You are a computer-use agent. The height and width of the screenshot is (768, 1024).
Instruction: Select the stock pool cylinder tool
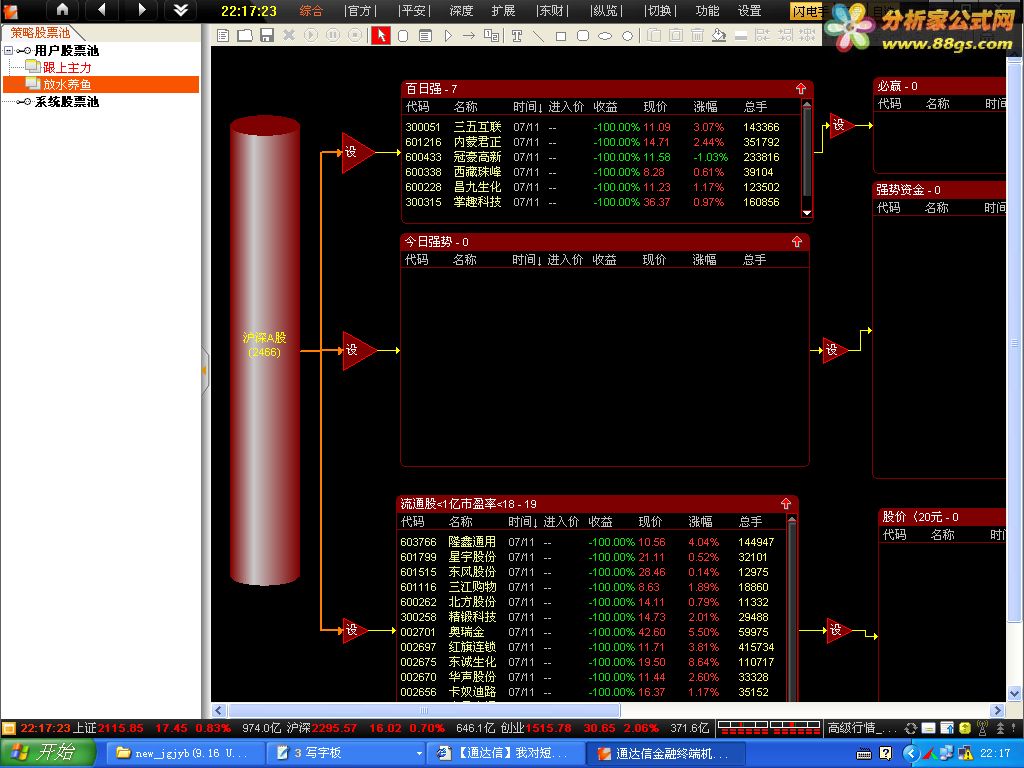coord(404,36)
